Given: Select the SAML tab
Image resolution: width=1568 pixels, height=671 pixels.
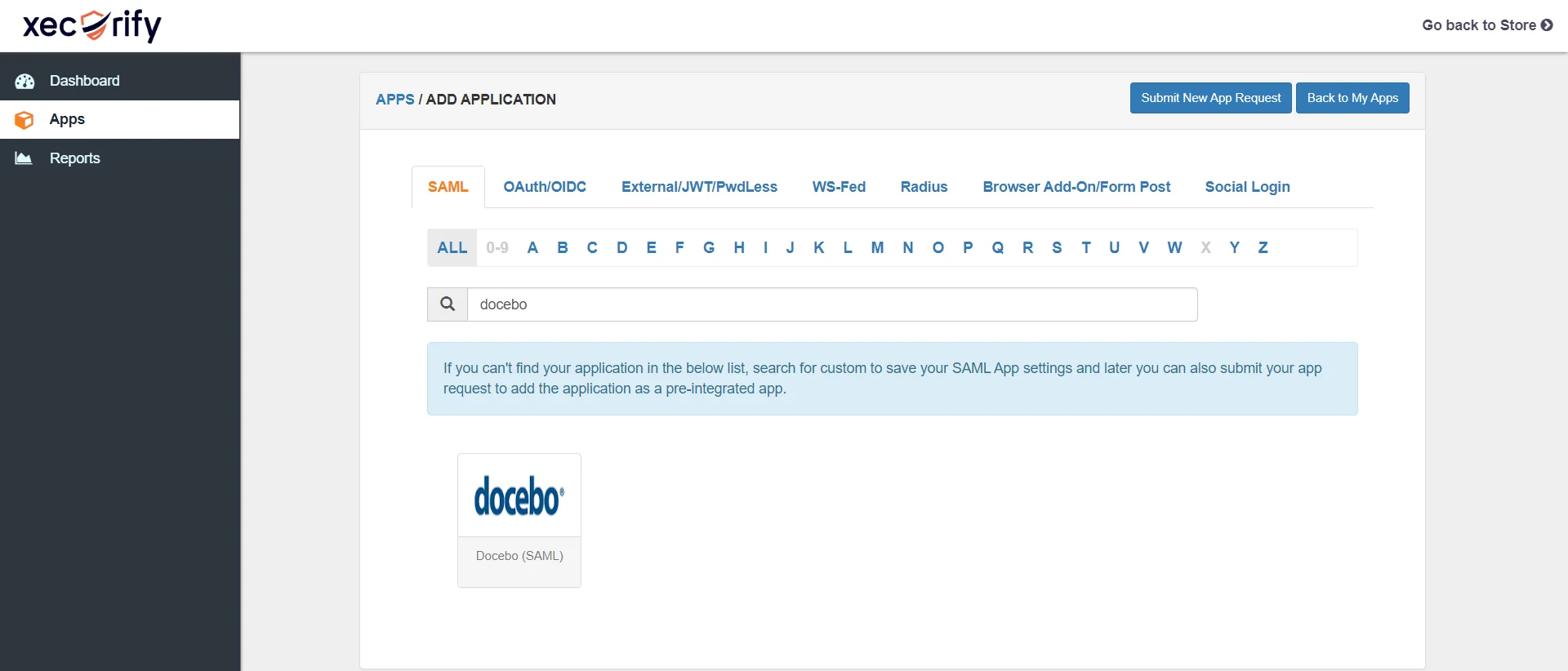Looking at the screenshot, I should click(x=448, y=187).
